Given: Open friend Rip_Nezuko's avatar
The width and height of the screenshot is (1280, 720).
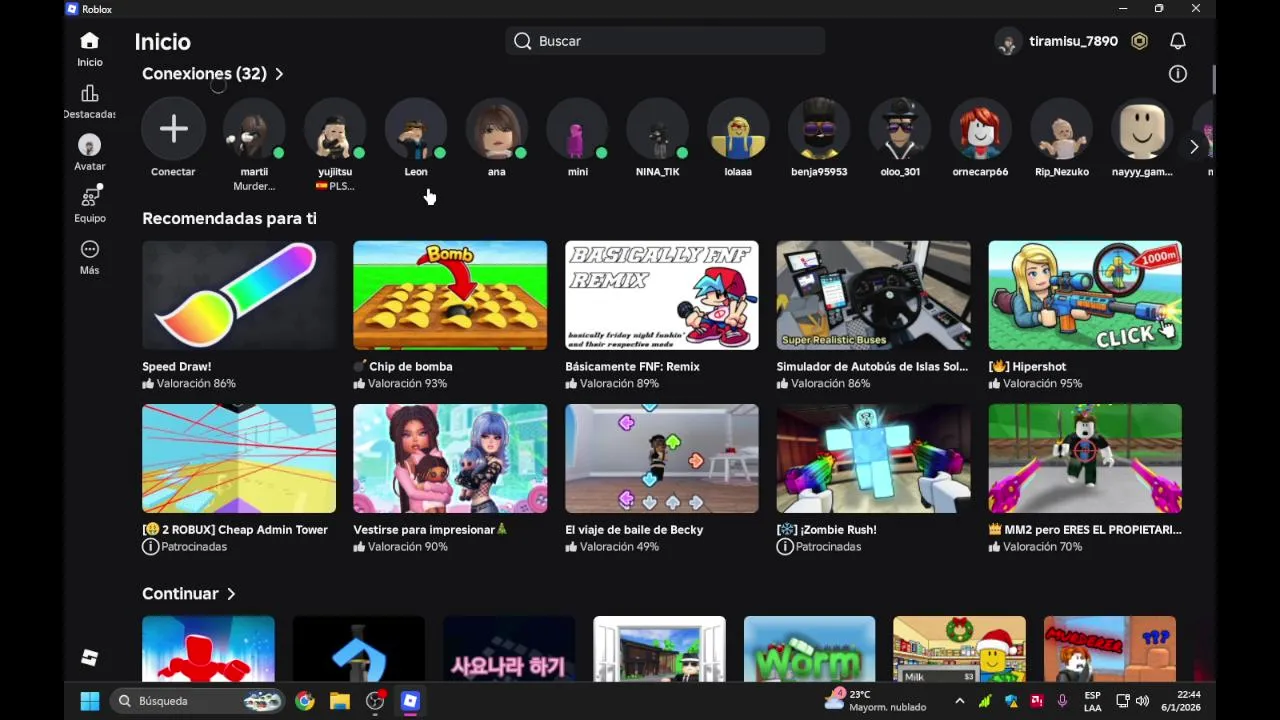Looking at the screenshot, I should coord(1061,129).
